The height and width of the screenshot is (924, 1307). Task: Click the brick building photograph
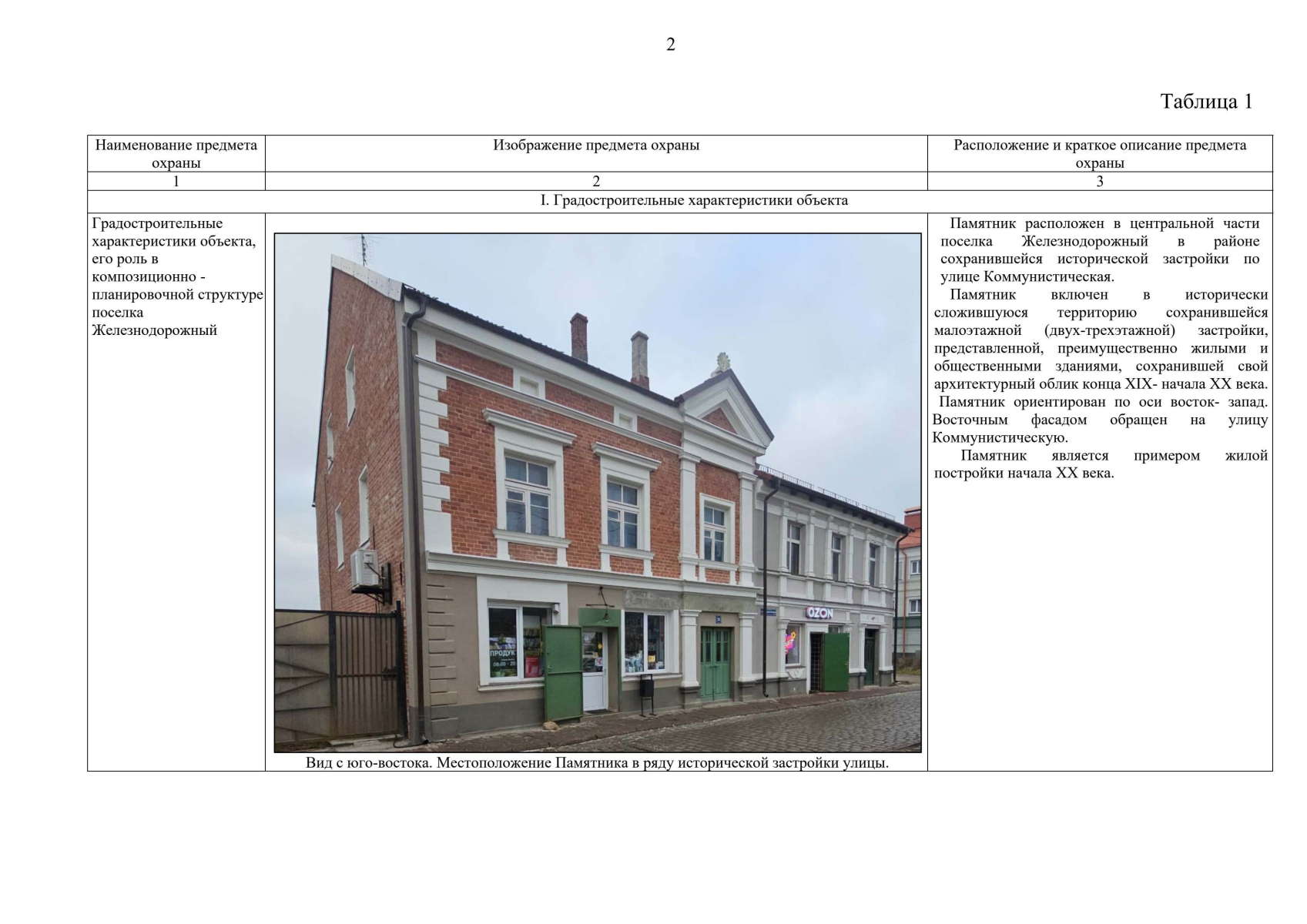598,493
